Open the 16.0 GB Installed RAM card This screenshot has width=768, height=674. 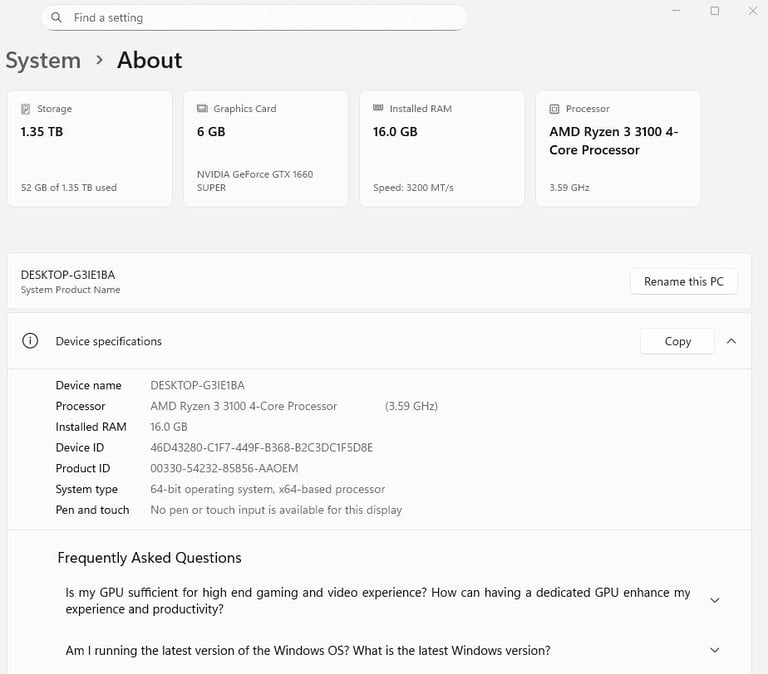click(x=441, y=149)
